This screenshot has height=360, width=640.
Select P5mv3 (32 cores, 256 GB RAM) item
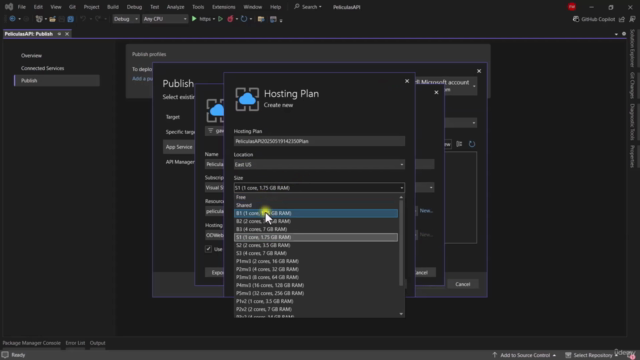pos(316,293)
